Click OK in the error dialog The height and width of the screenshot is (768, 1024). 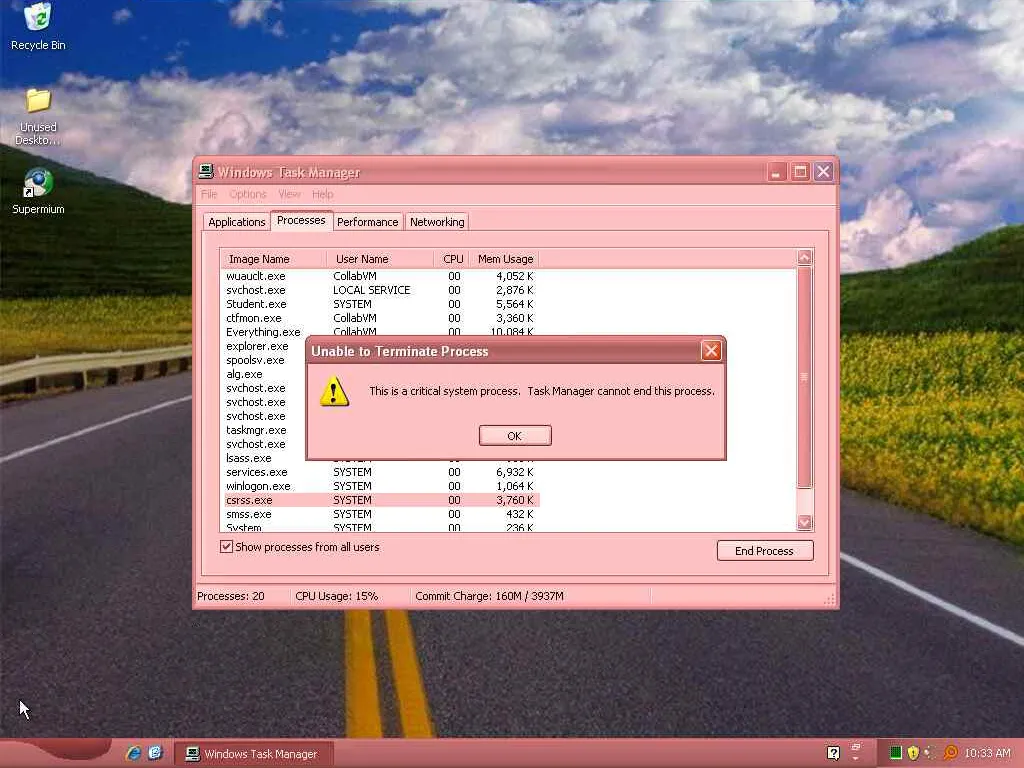(x=515, y=436)
